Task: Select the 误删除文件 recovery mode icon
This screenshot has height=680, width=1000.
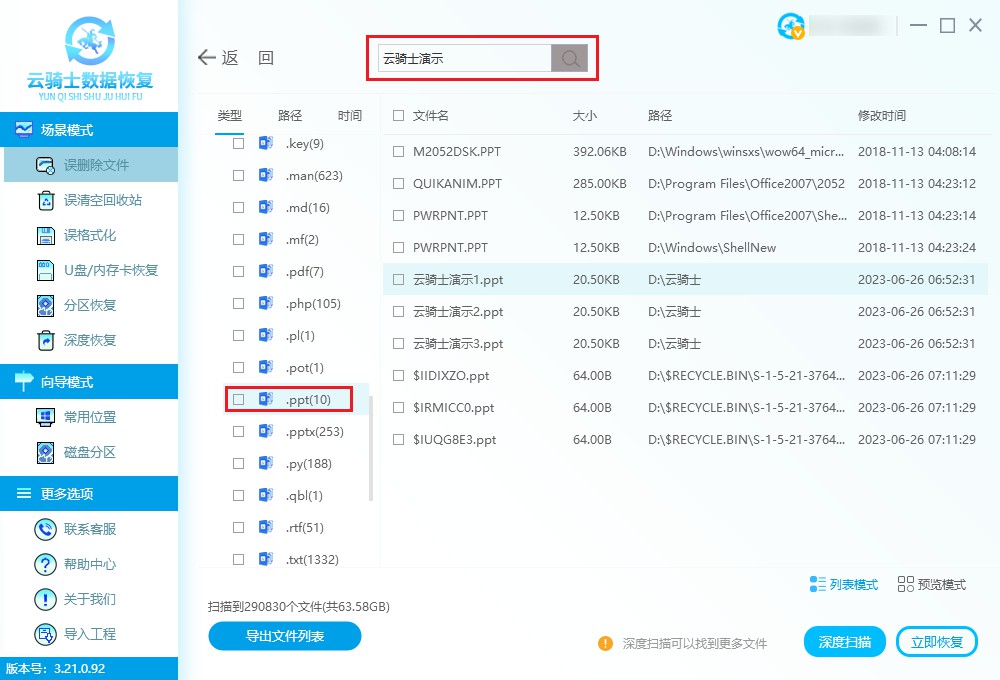Action: click(45, 164)
